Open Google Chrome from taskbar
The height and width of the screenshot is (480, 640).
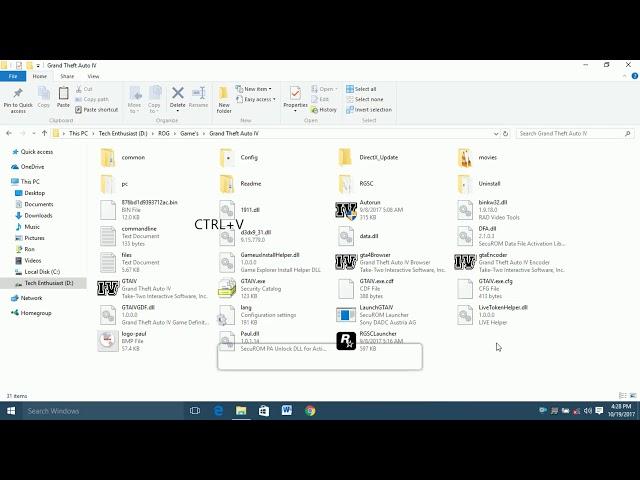(310, 411)
